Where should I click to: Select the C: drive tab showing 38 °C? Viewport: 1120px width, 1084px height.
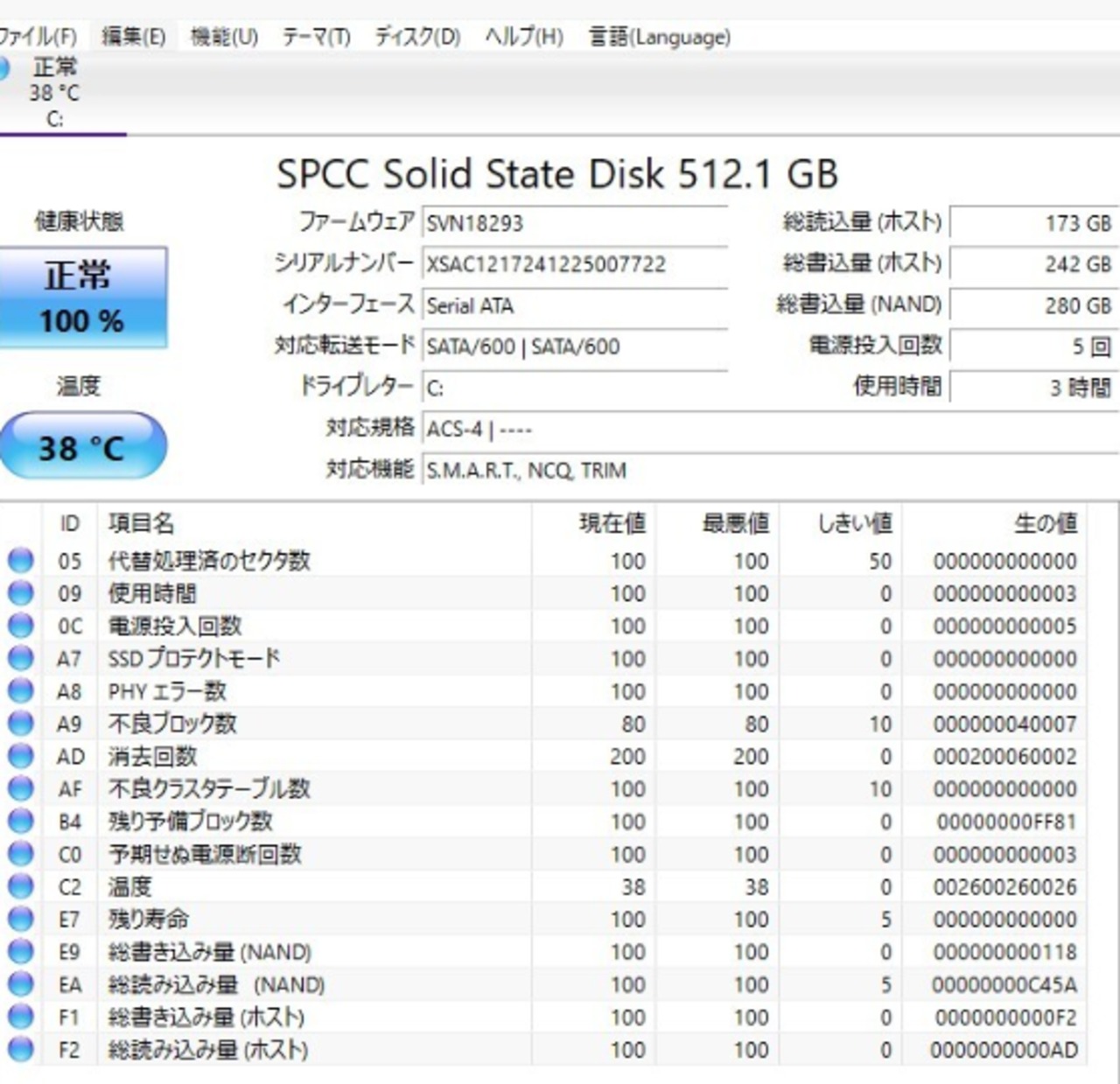[54, 93]
